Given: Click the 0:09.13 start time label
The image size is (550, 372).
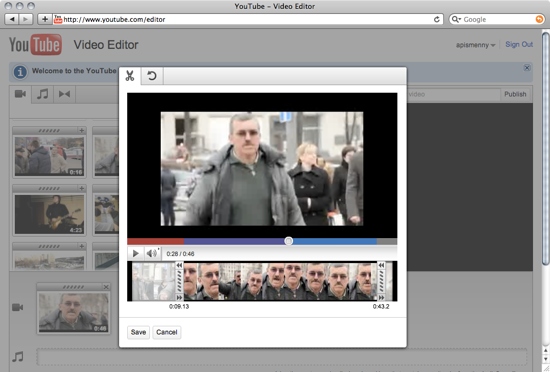Looking at the screenshot, I should point(179,306).
